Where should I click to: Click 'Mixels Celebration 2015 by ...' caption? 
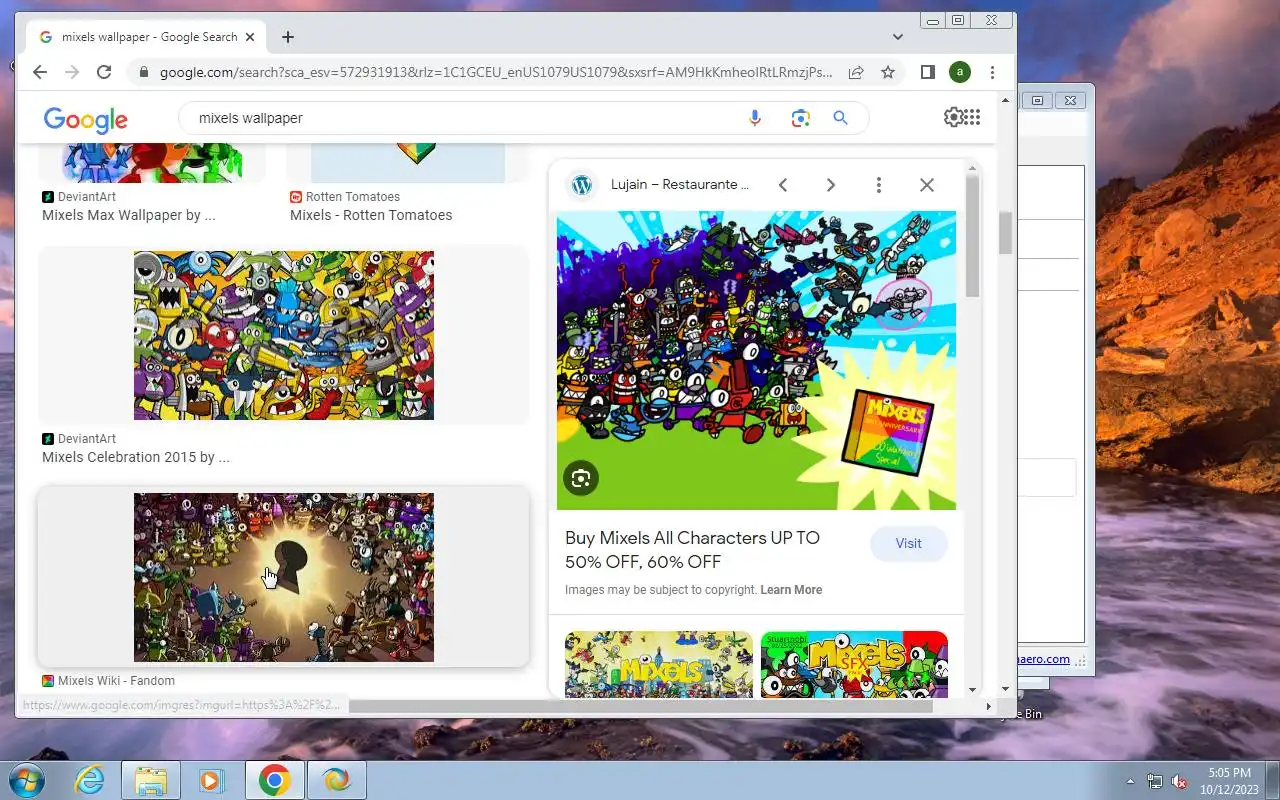coord(136,457)
